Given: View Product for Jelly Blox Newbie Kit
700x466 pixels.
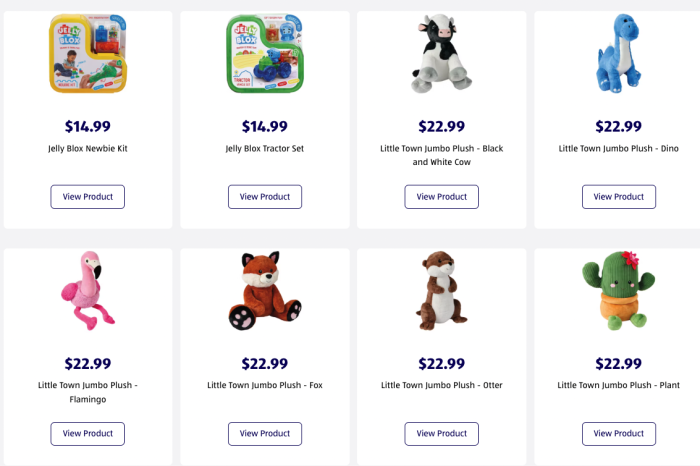Looking at the screenshot, I should coord(88,197).
